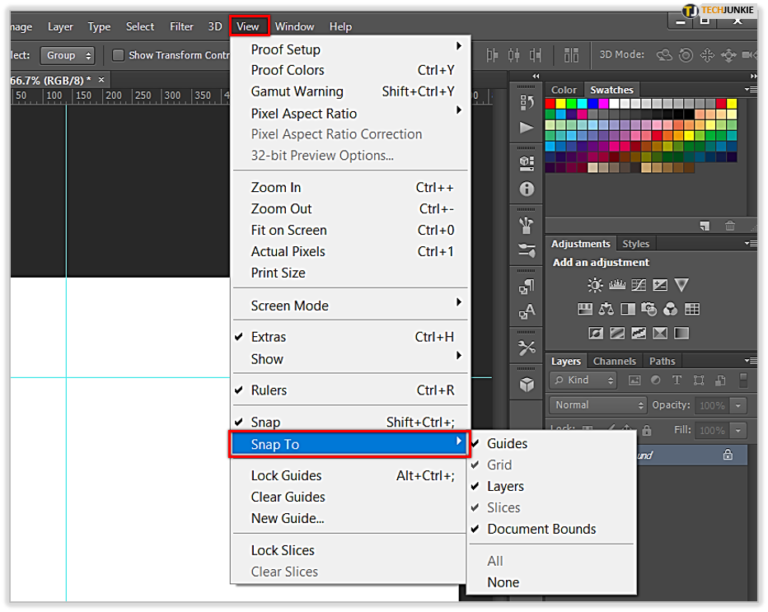Add a Brightness/Contrast adjustment
Image resolution: width=768 pixels, height=612 pixels.
coord(595,285)
